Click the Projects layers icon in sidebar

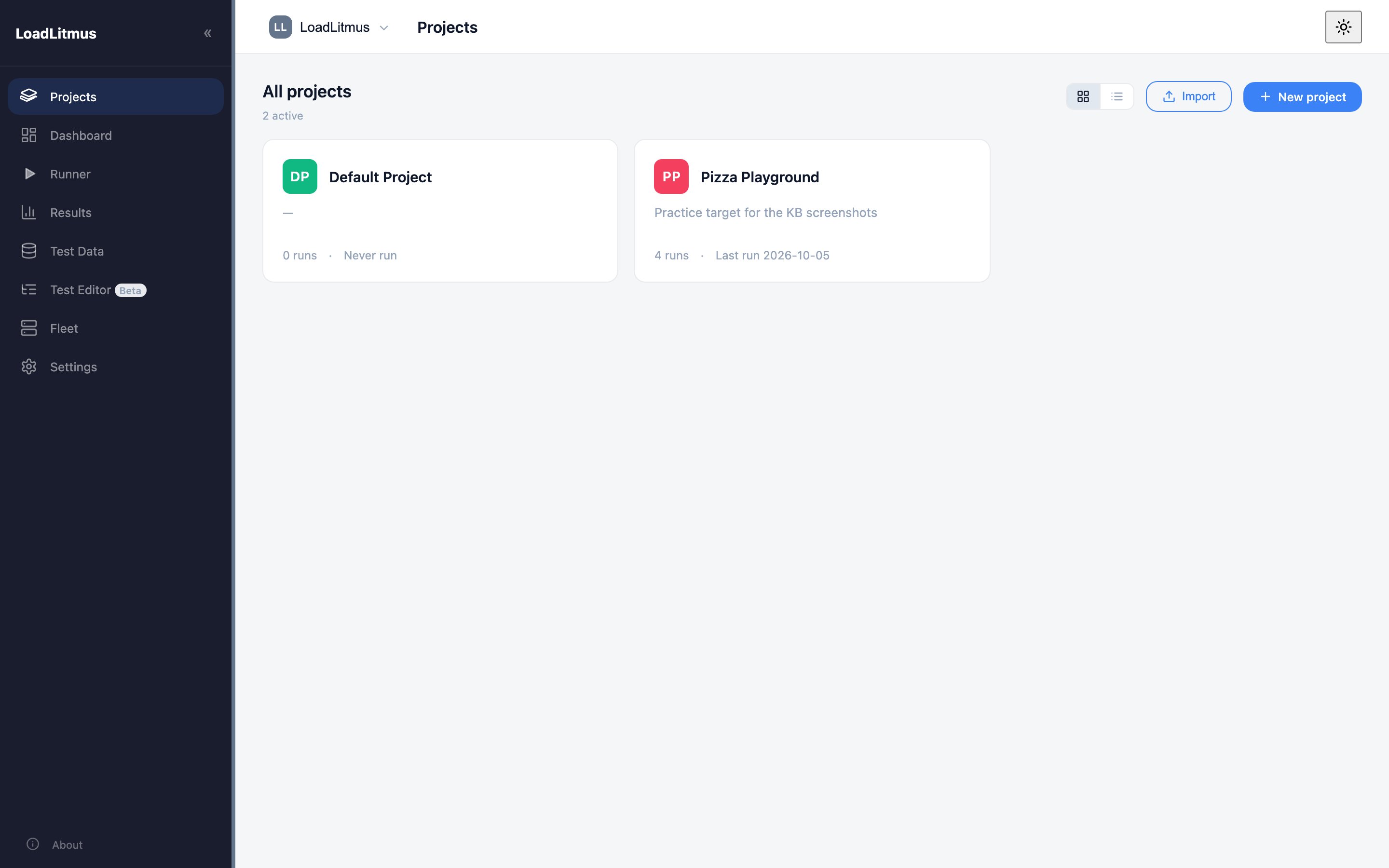[29, 96]
